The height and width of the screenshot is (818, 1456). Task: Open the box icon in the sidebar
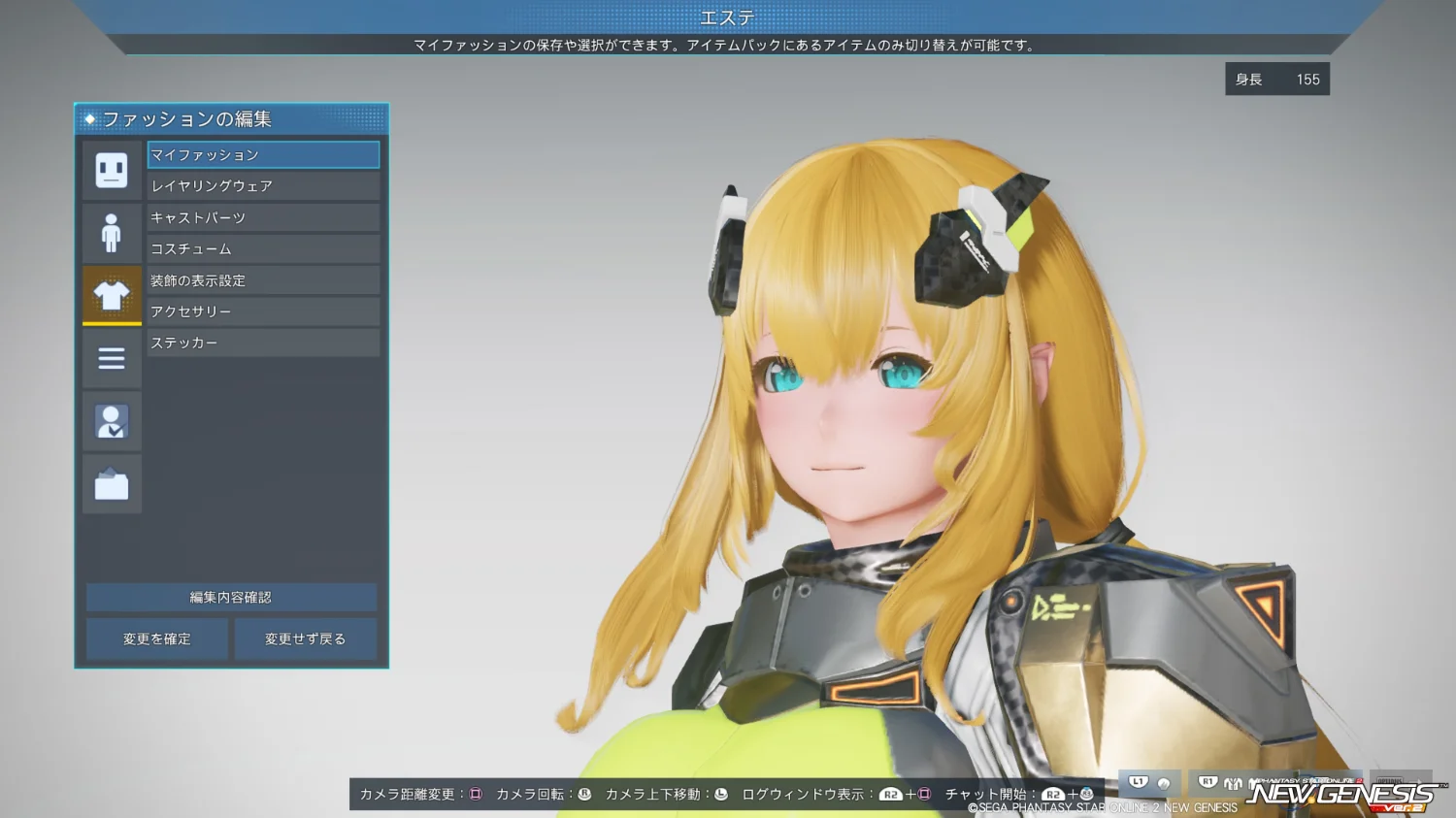(x=112, y=484)
